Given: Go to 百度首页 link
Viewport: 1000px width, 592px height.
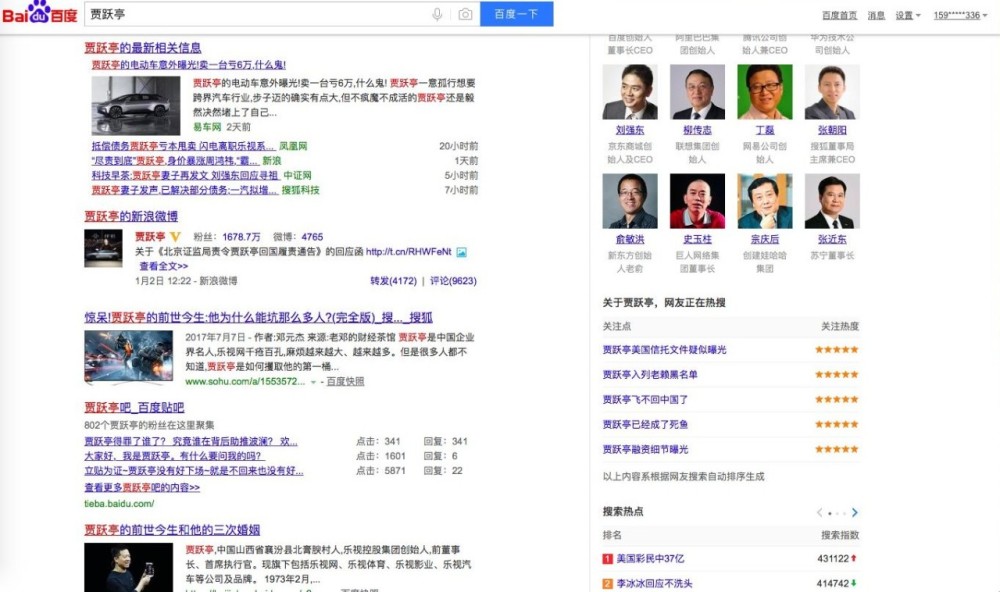Looking at the screenshot, I should click(839, 15).
